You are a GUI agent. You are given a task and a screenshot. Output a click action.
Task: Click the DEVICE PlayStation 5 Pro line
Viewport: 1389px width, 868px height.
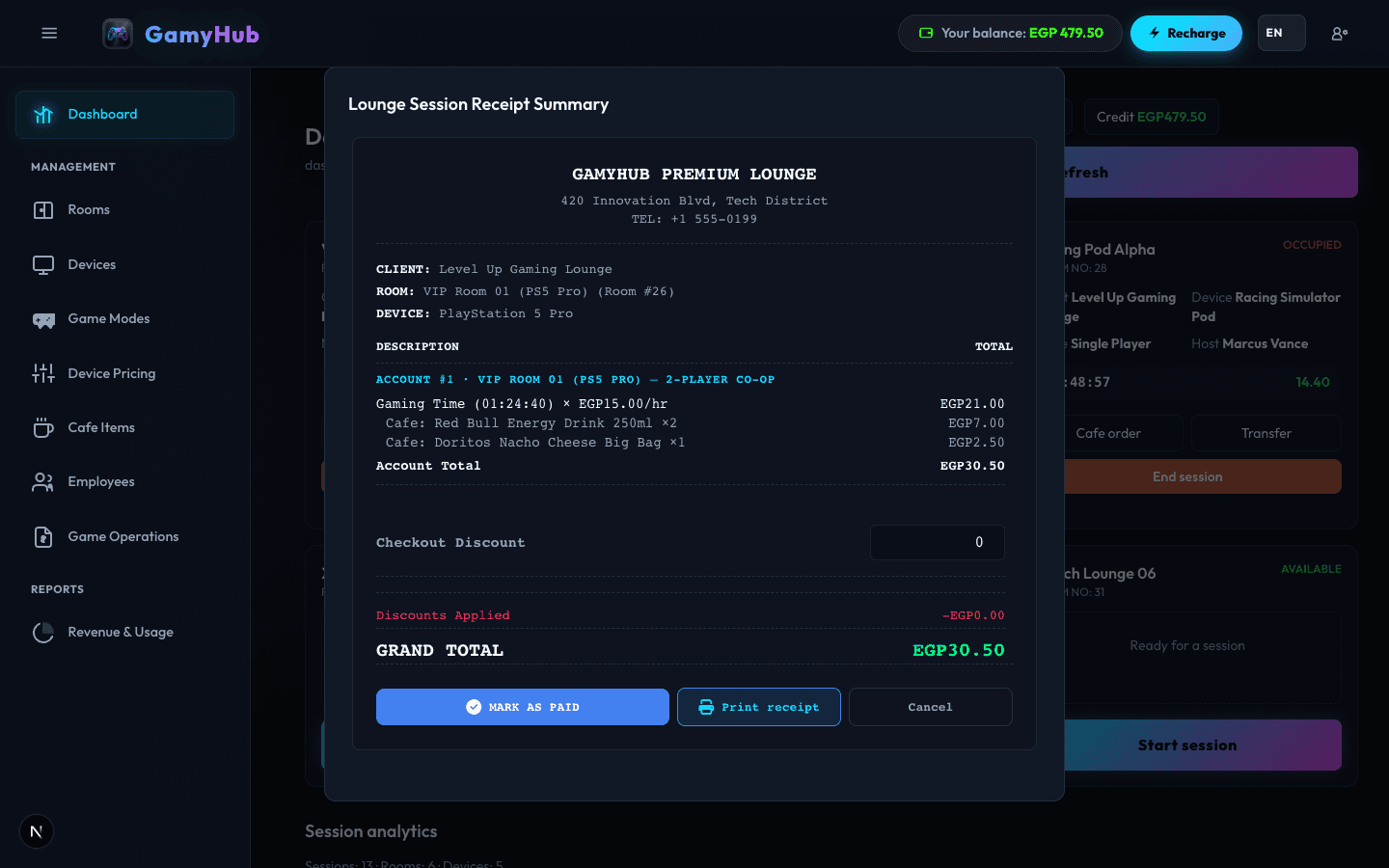click(475, 313)
